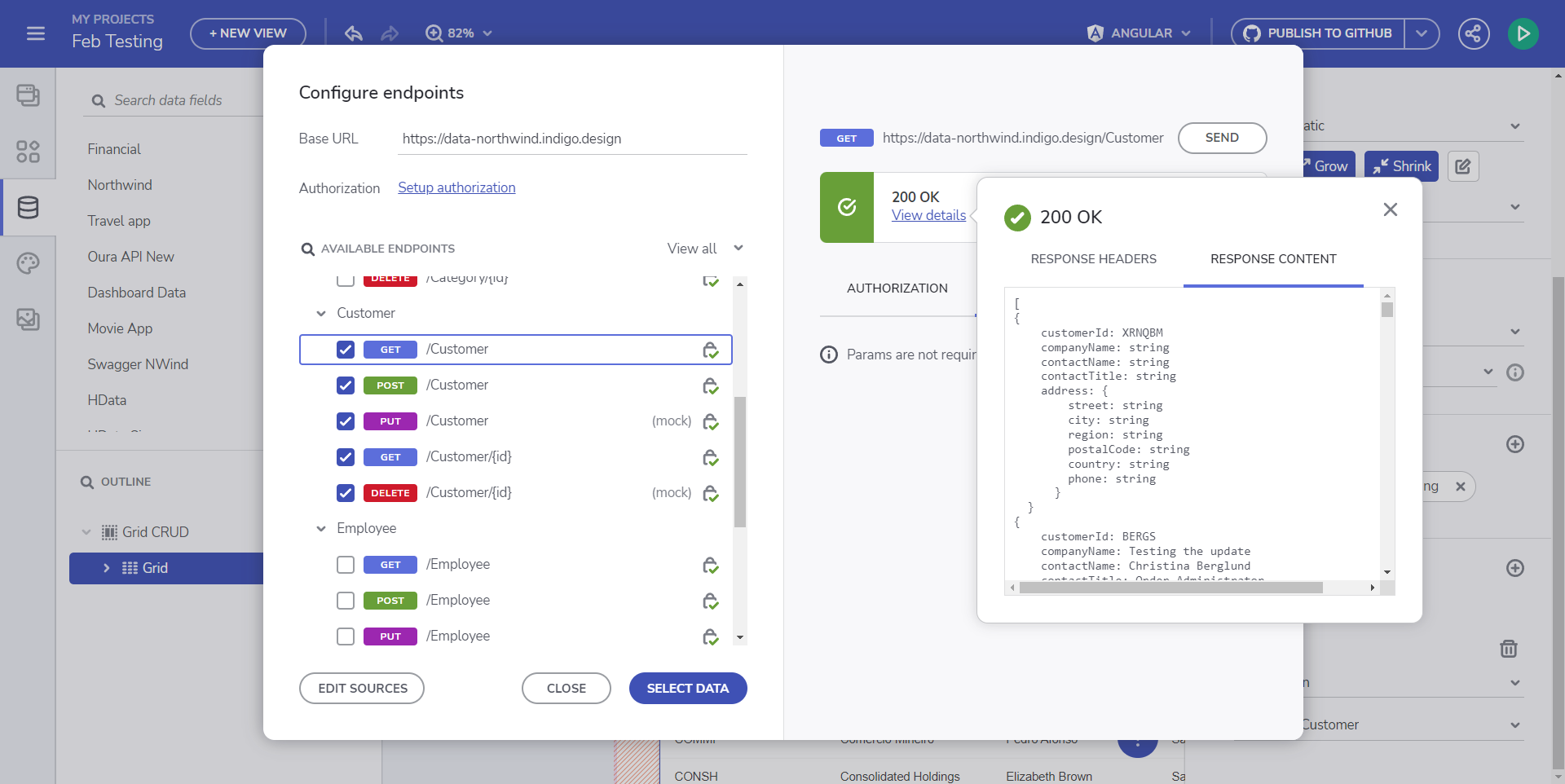This screenshot has width=1565, height=784.
Task: Open the Theme palette sidebar icon
Action: click(x=28, y=263)
